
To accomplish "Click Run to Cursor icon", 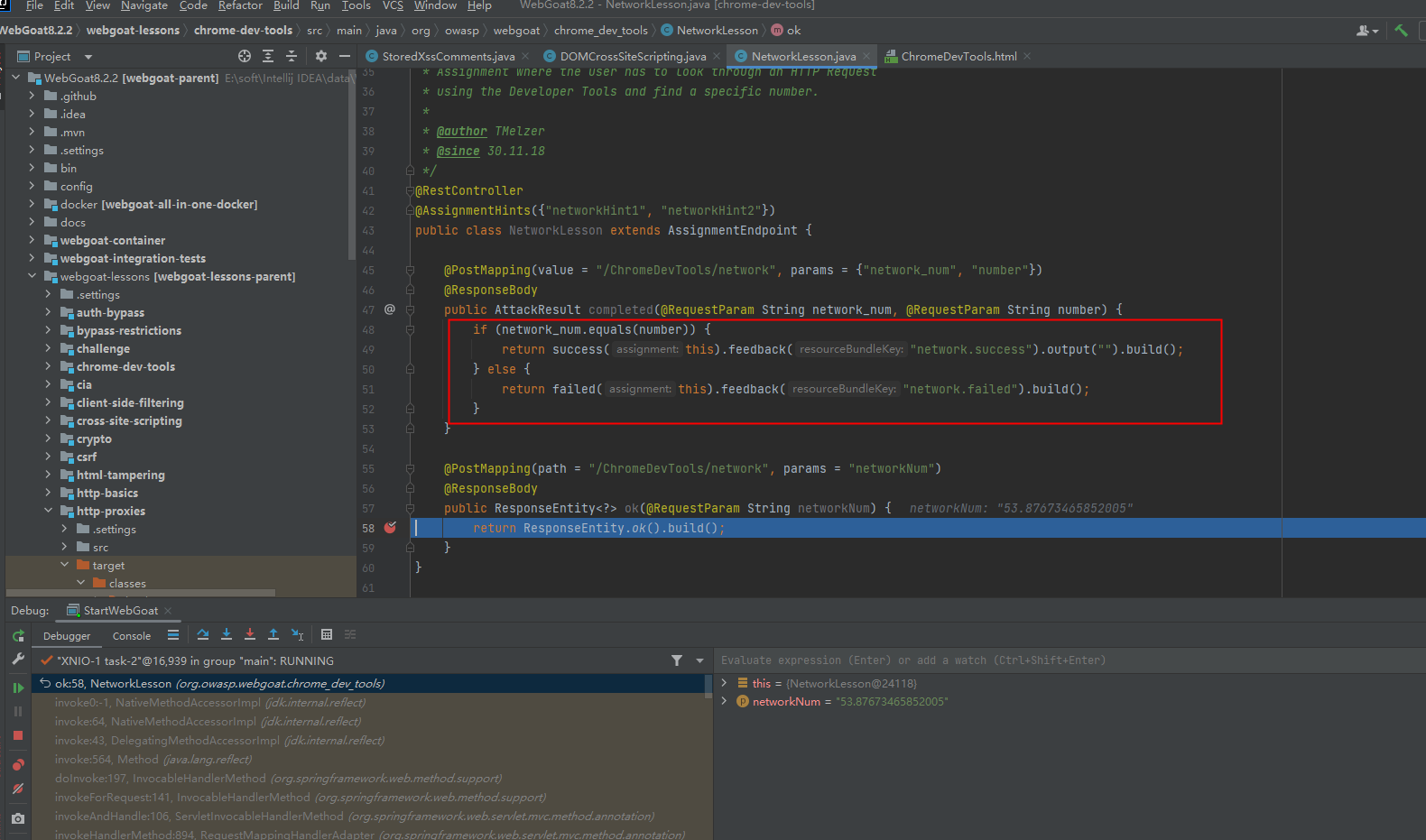I will [x=297, y=635].
